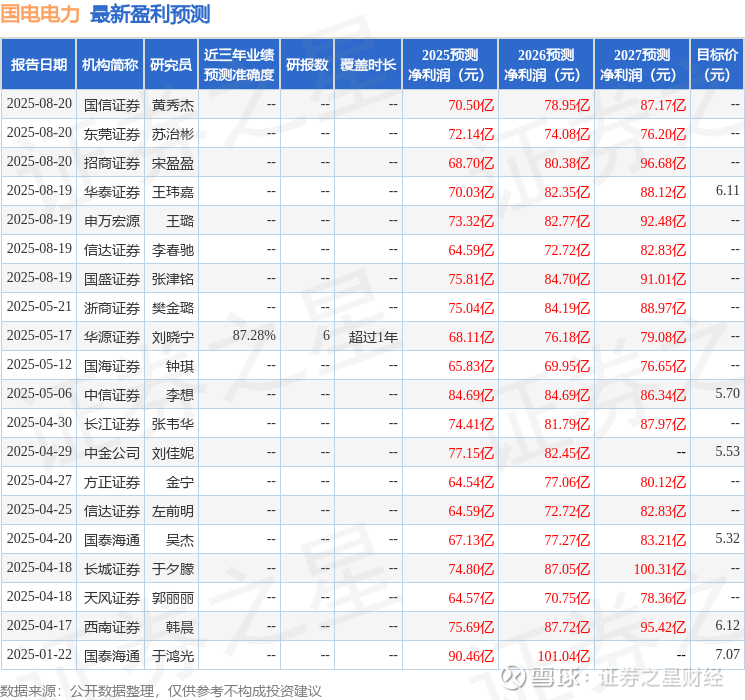Click target price 7.07

tap(727, 654)
